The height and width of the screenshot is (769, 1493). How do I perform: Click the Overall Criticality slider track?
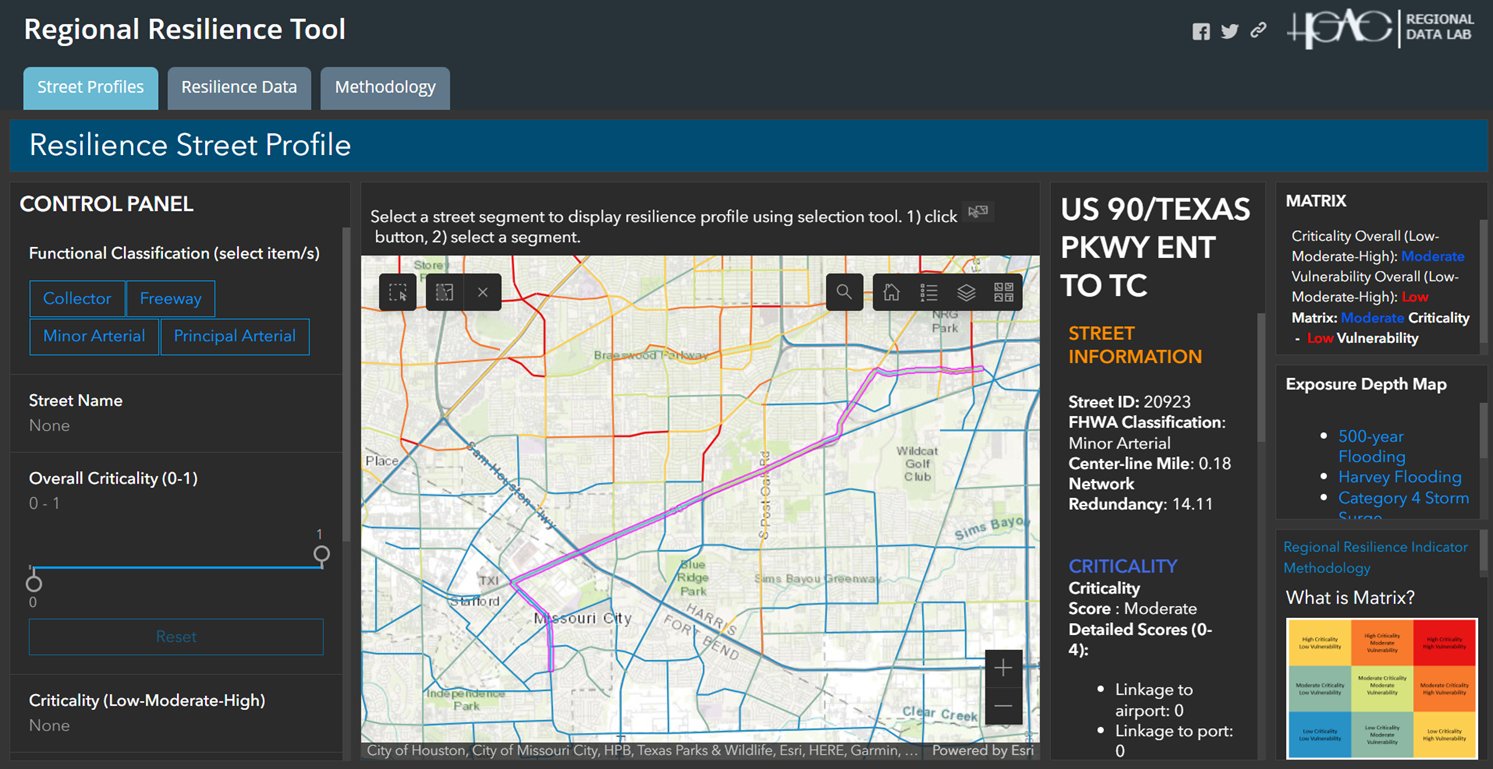tap(177, 567)
